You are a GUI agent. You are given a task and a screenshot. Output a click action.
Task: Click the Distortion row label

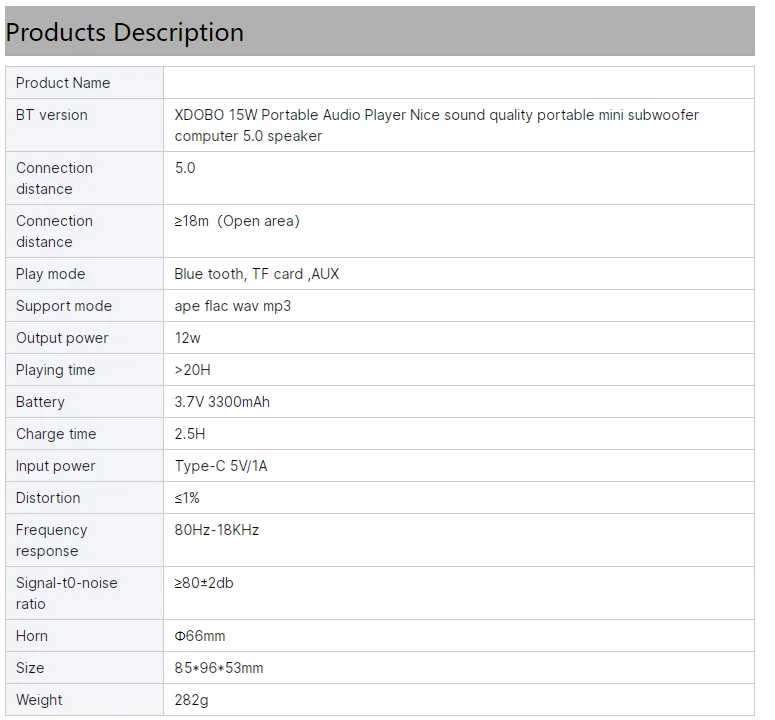48,498
